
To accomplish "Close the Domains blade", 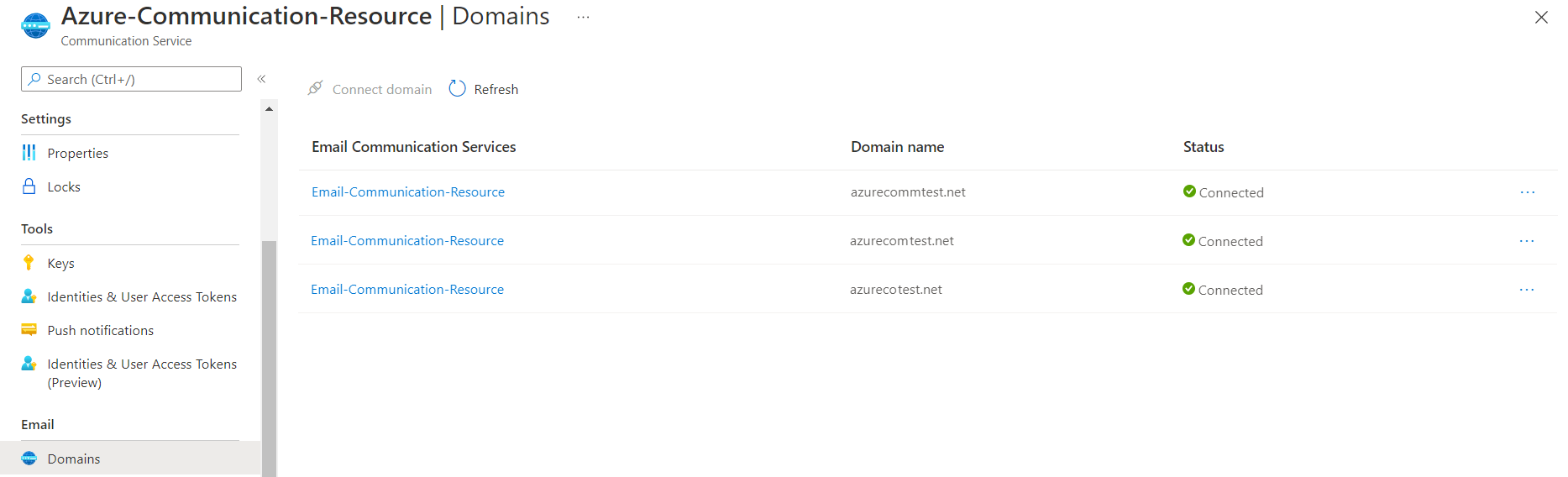I will pos(1541,17).
